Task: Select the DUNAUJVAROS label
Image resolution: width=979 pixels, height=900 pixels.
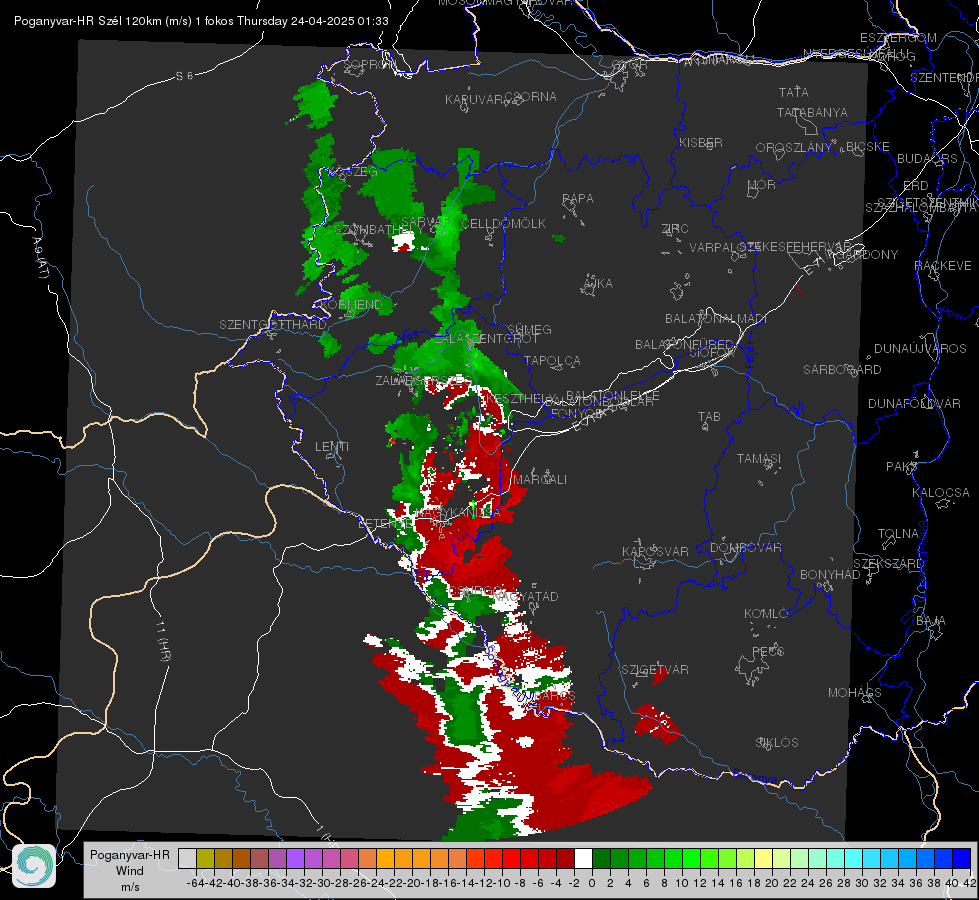Action: tap(920, 349)
